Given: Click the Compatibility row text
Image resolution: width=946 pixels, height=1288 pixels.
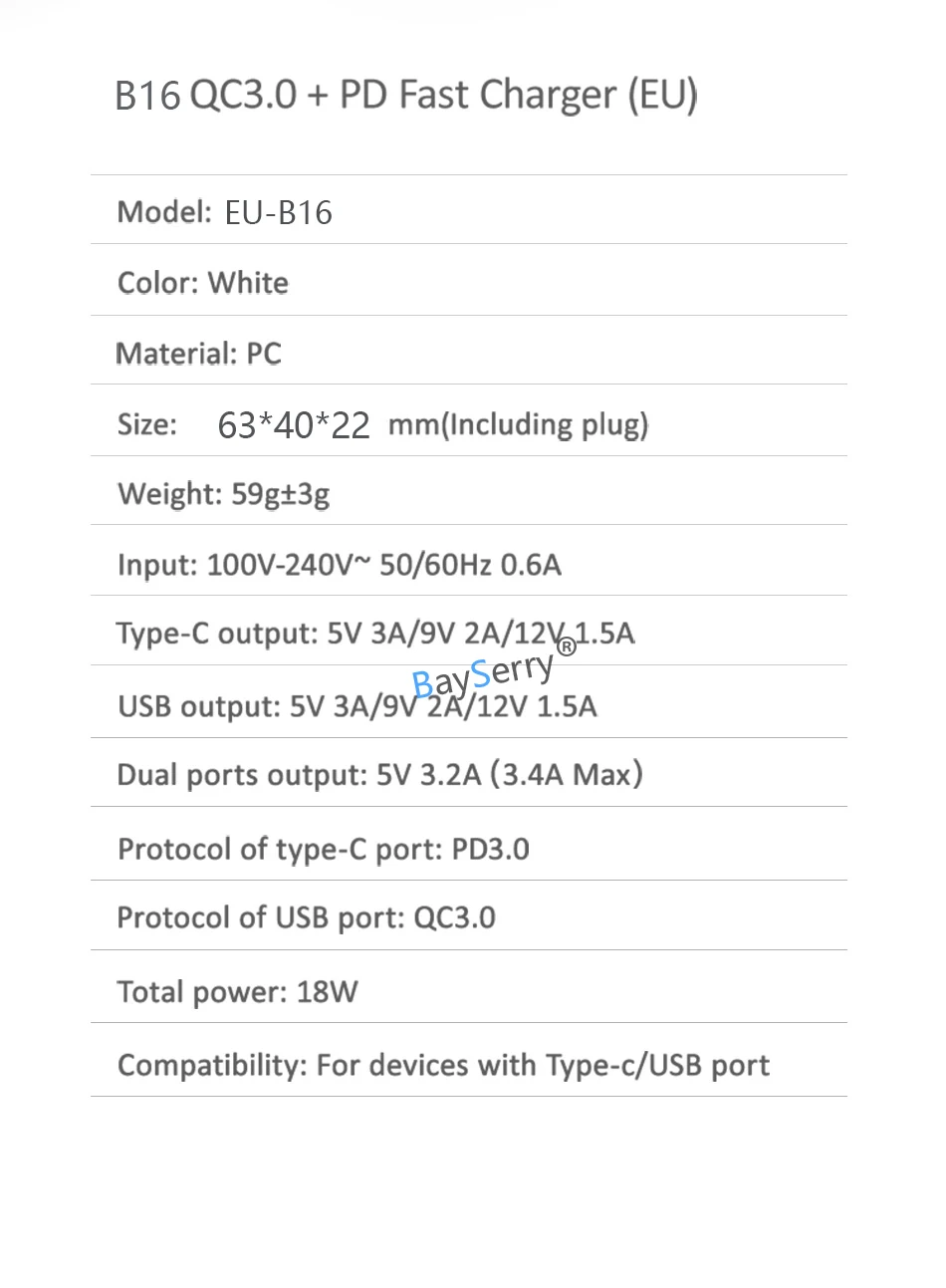Looking at the screenshot, I should (x=443, y=1065).
